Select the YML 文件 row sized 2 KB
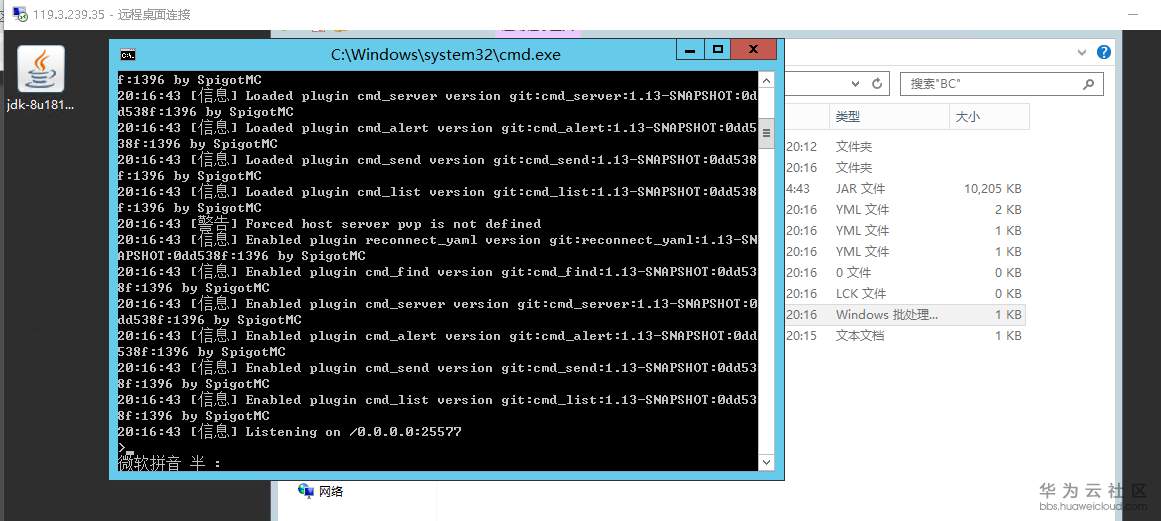This screenshot has height=521, width=1161. pyautogui.click(x=905, y=209)
